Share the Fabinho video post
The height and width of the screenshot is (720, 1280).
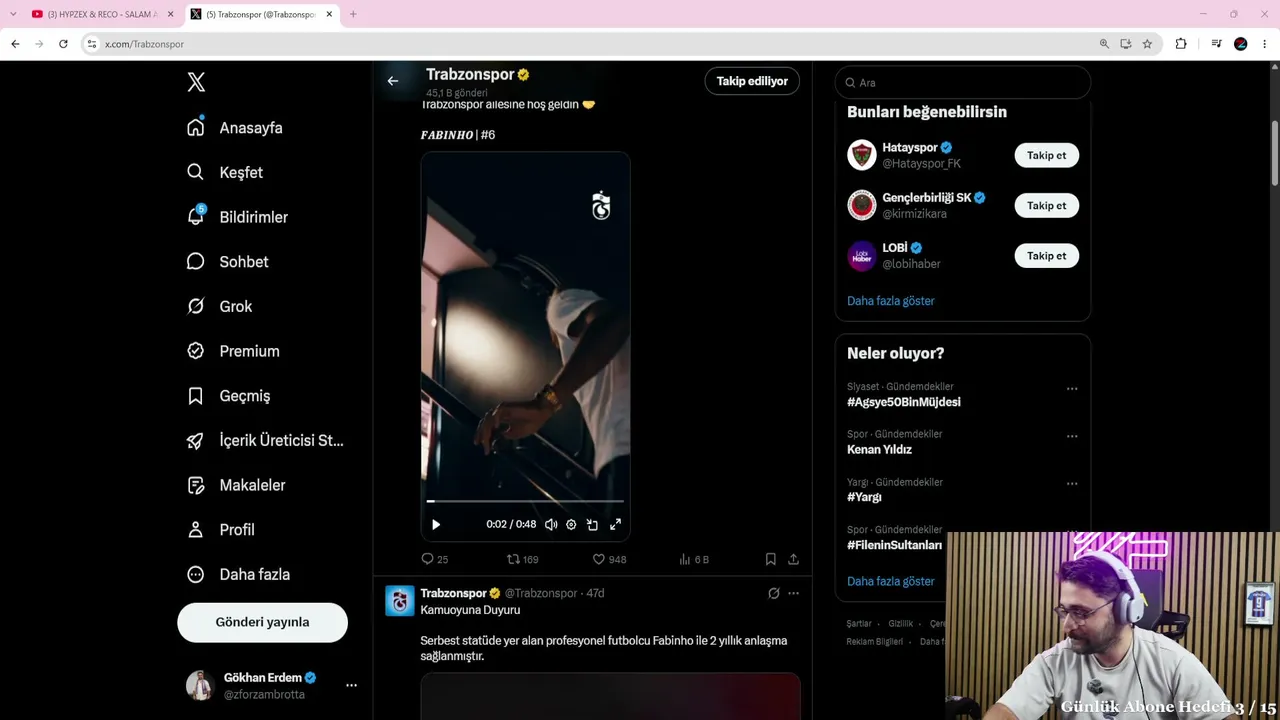[x=793, y=559]
